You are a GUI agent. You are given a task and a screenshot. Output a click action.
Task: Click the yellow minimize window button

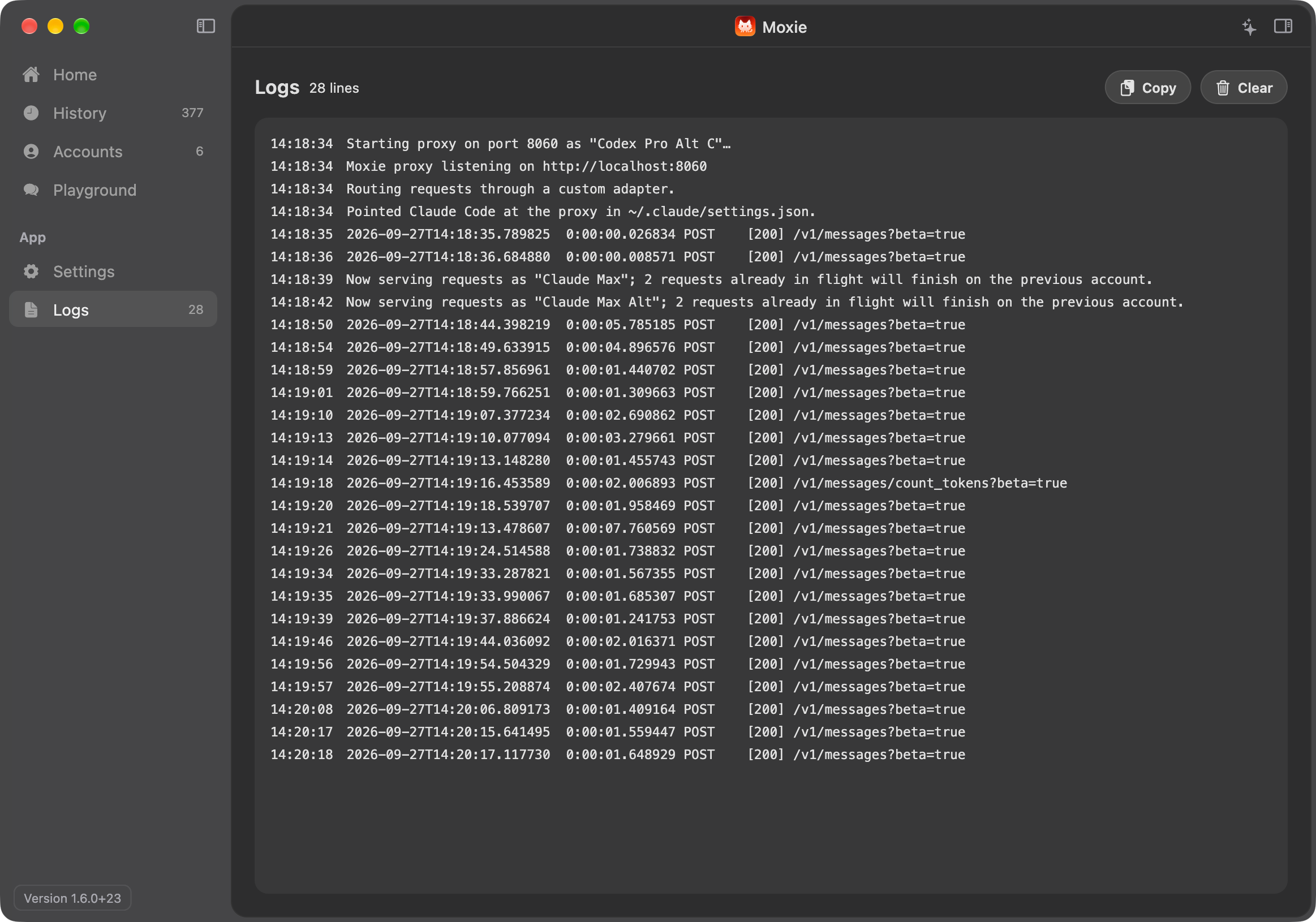point(55,27)
